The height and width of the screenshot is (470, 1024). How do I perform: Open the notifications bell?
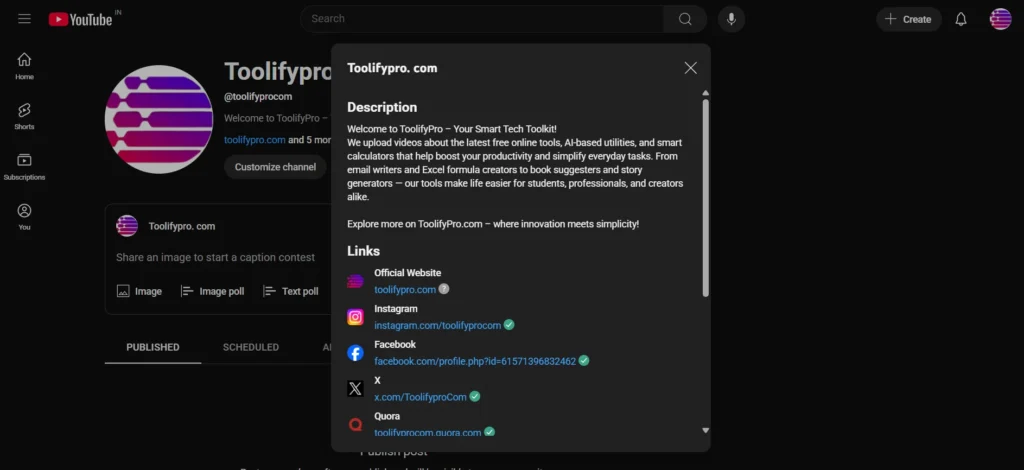coord(961,19)
